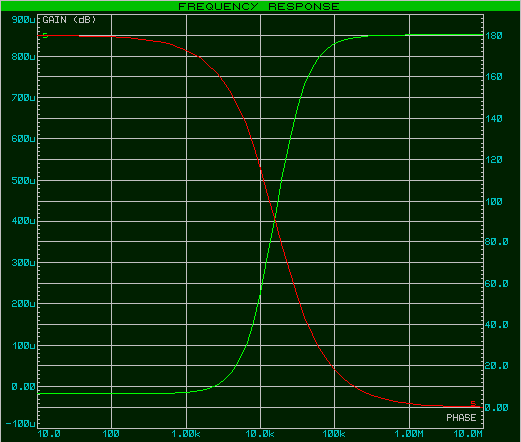
Task: Click the 1.00k frequency axis label
Action: (x=186, y=434)
